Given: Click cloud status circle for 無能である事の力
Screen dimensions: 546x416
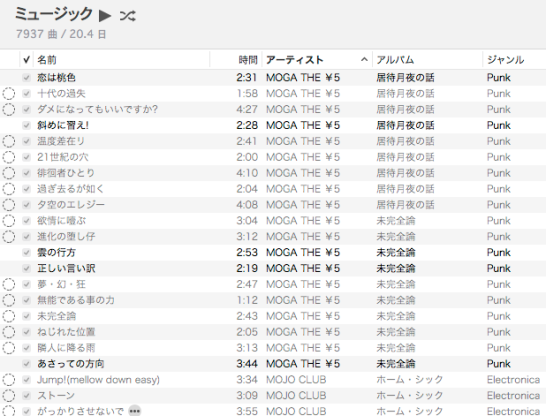Looking at the screenshot, I should pyautogui.click(x=9, y=300).
